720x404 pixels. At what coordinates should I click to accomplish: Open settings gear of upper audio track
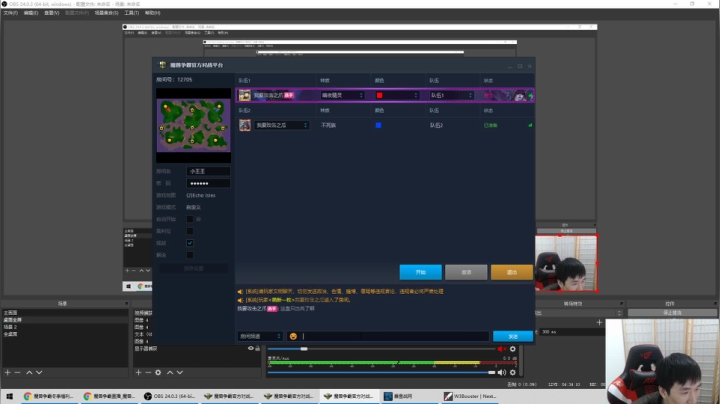[x=512, y=349]
